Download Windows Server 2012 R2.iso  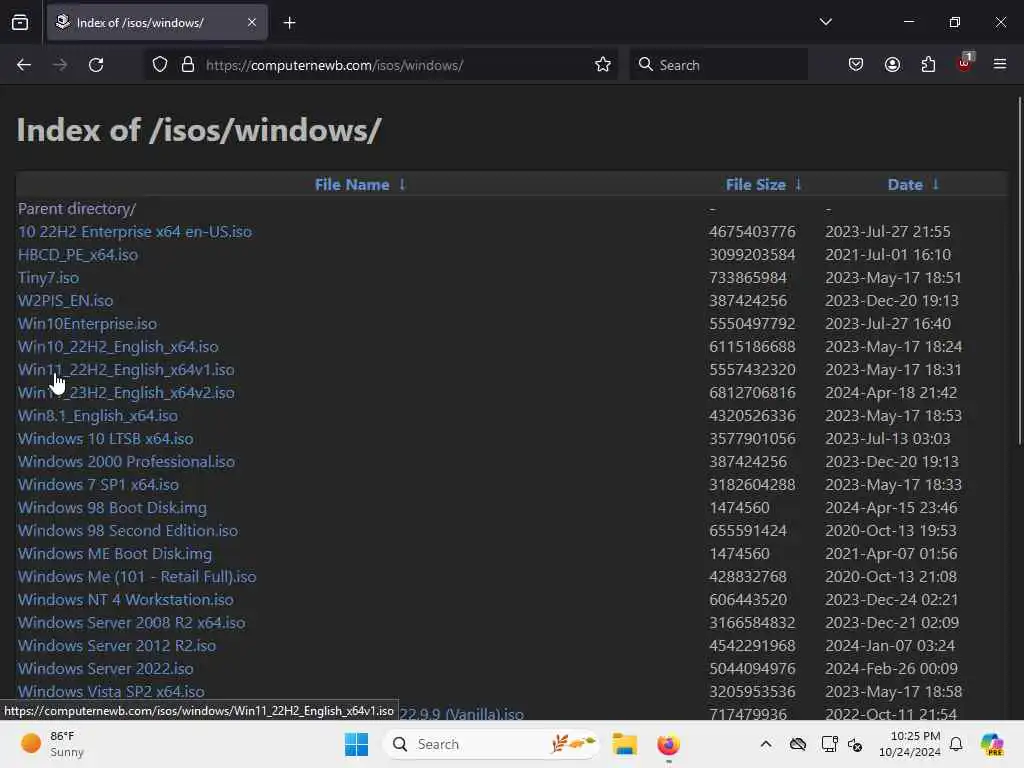click(x=117, y=645)
